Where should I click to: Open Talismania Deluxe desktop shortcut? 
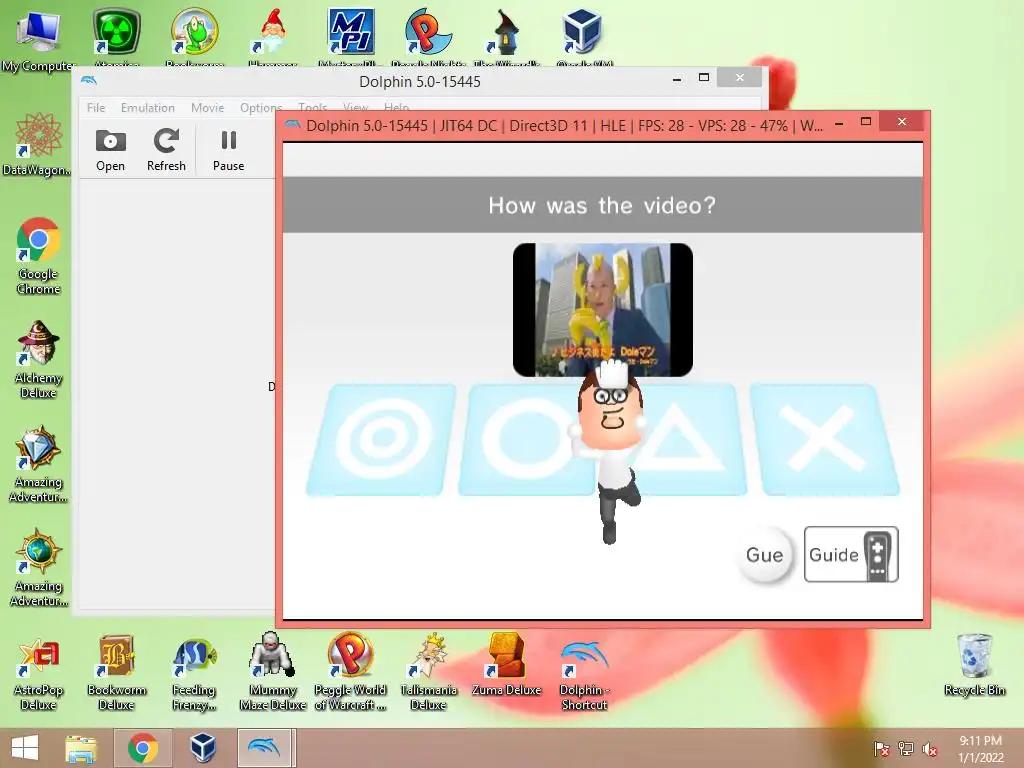pos(428,673)
